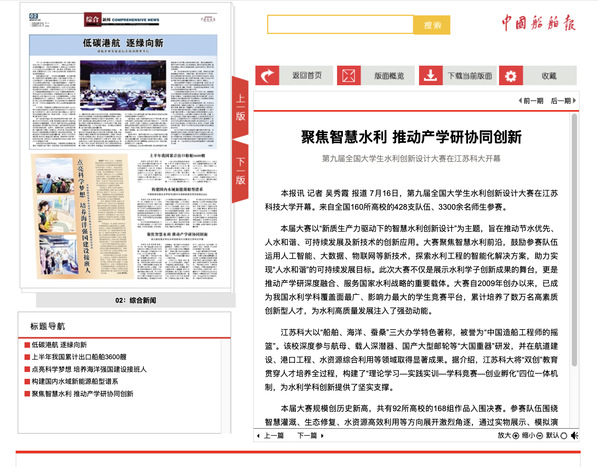Zoom in text with 放大 icon
Image resolution: width=598 pixels, height=467 pixels.
point(516,435)
